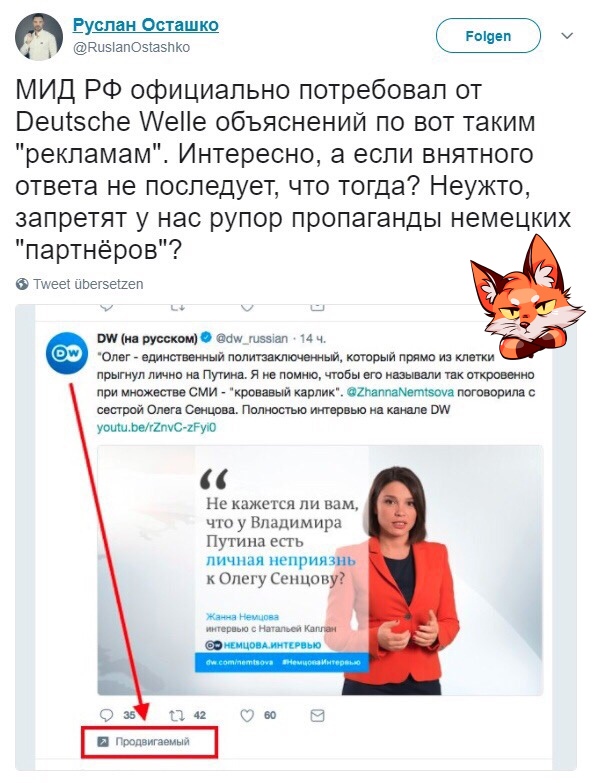The height and width of the screenshot is (783, 593).
Task: Click the Продвигаемый promoted label
Action: tap(152, 742)
